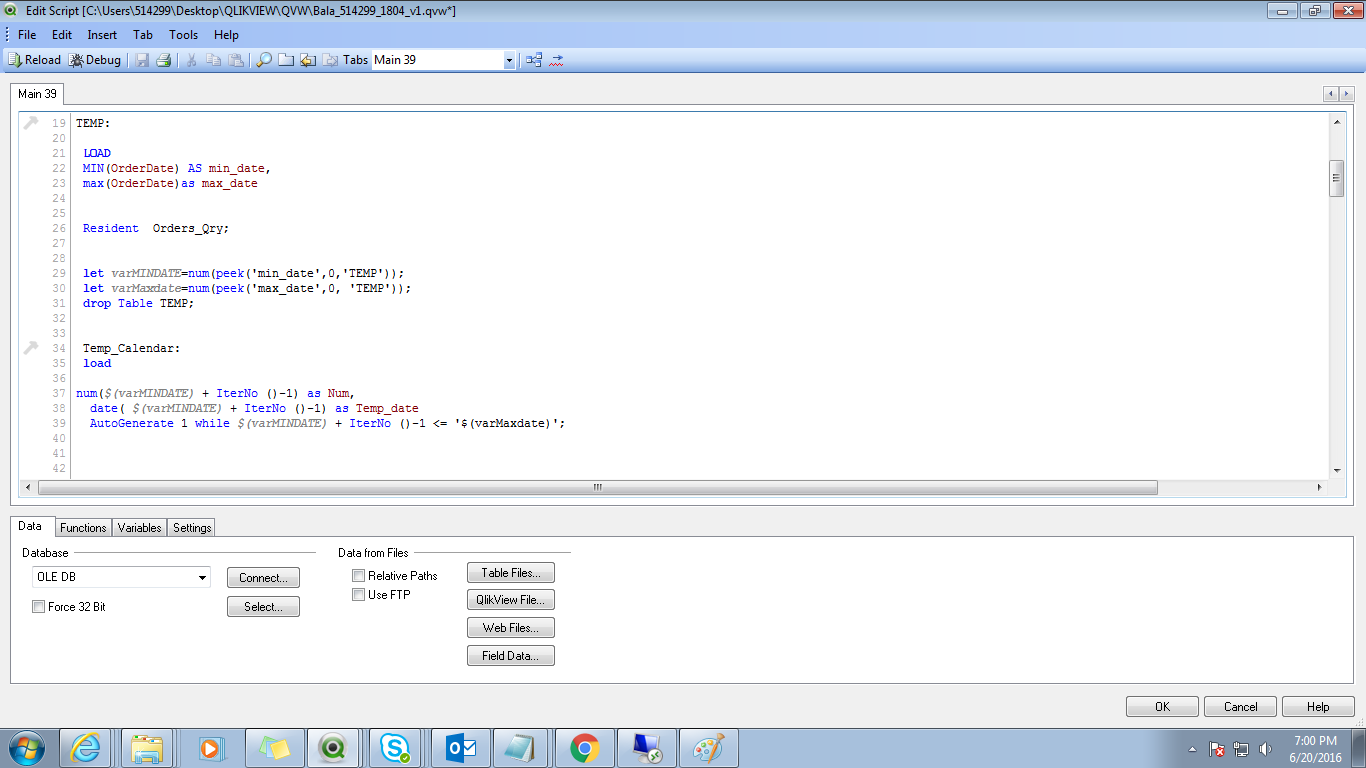This screenshot has height=768, width=1366.
Task: Print the script using printer icon
Action: coord(163,60)
